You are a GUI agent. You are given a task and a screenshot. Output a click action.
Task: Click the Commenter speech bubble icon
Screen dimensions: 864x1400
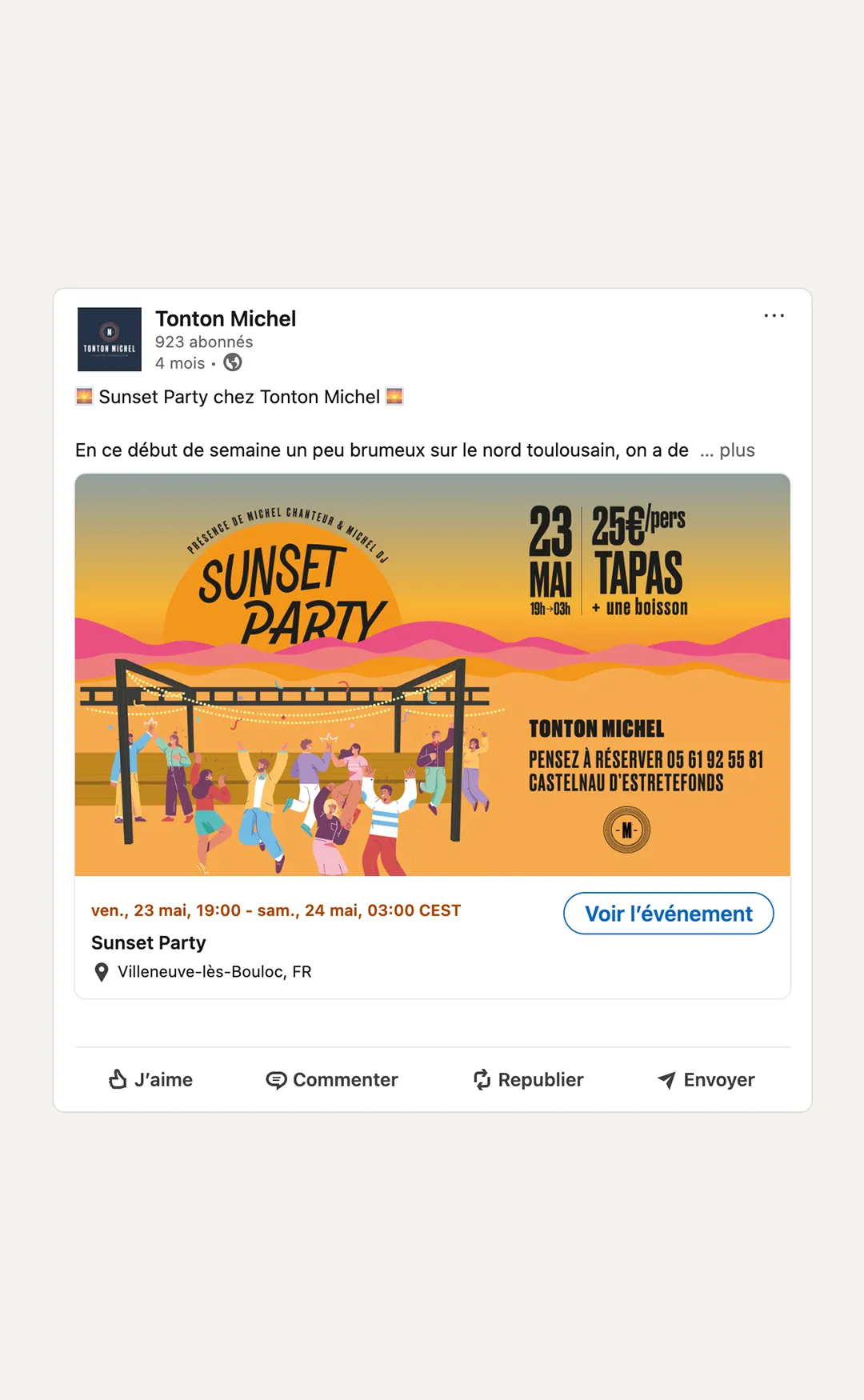276,1080
